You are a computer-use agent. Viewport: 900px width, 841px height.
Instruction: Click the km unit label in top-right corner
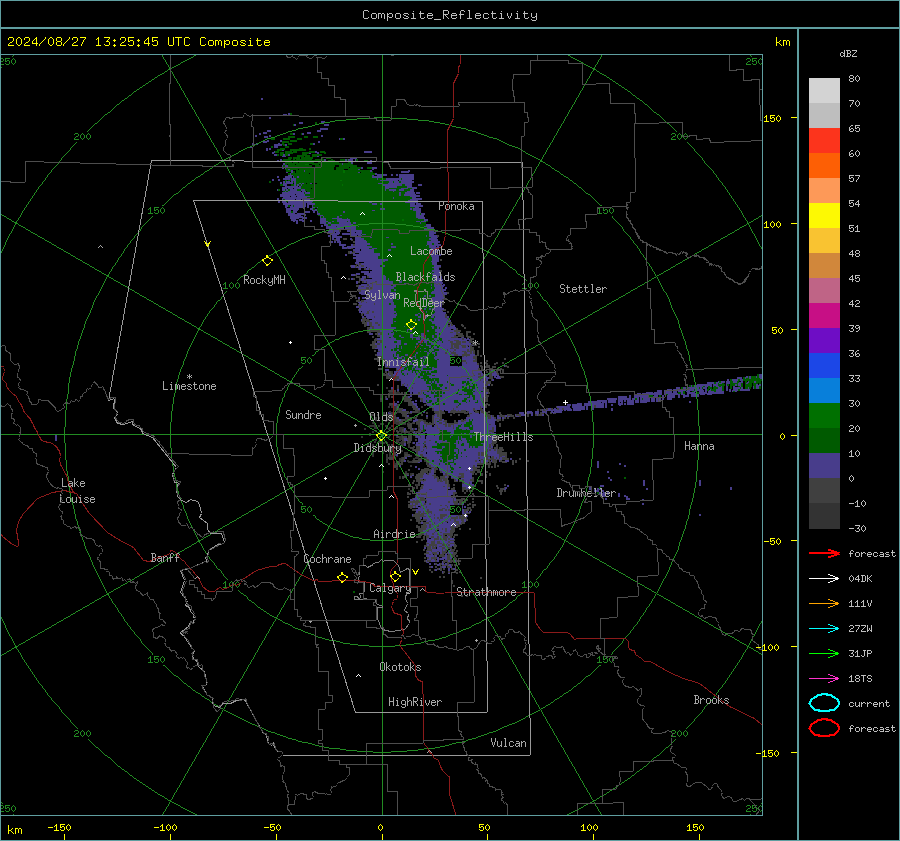[x=782, y=42]
